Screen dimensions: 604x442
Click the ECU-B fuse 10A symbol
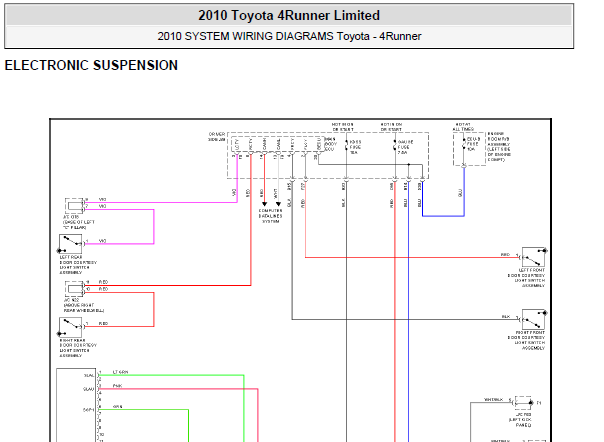pyautogui.click(x=464, y=146)
